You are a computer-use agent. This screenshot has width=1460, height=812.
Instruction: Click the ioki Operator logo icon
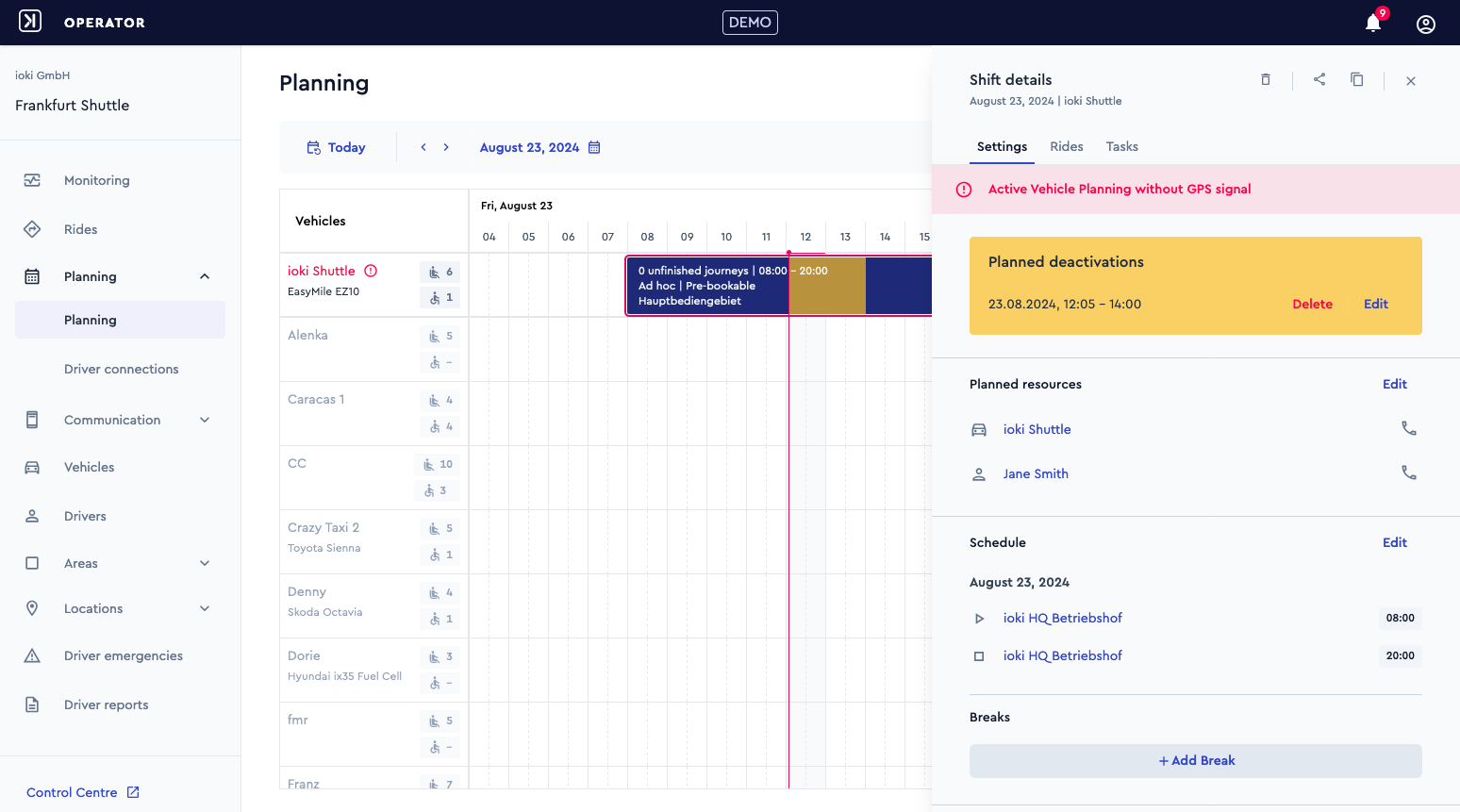pyautogui.click(x=31, y=22)
